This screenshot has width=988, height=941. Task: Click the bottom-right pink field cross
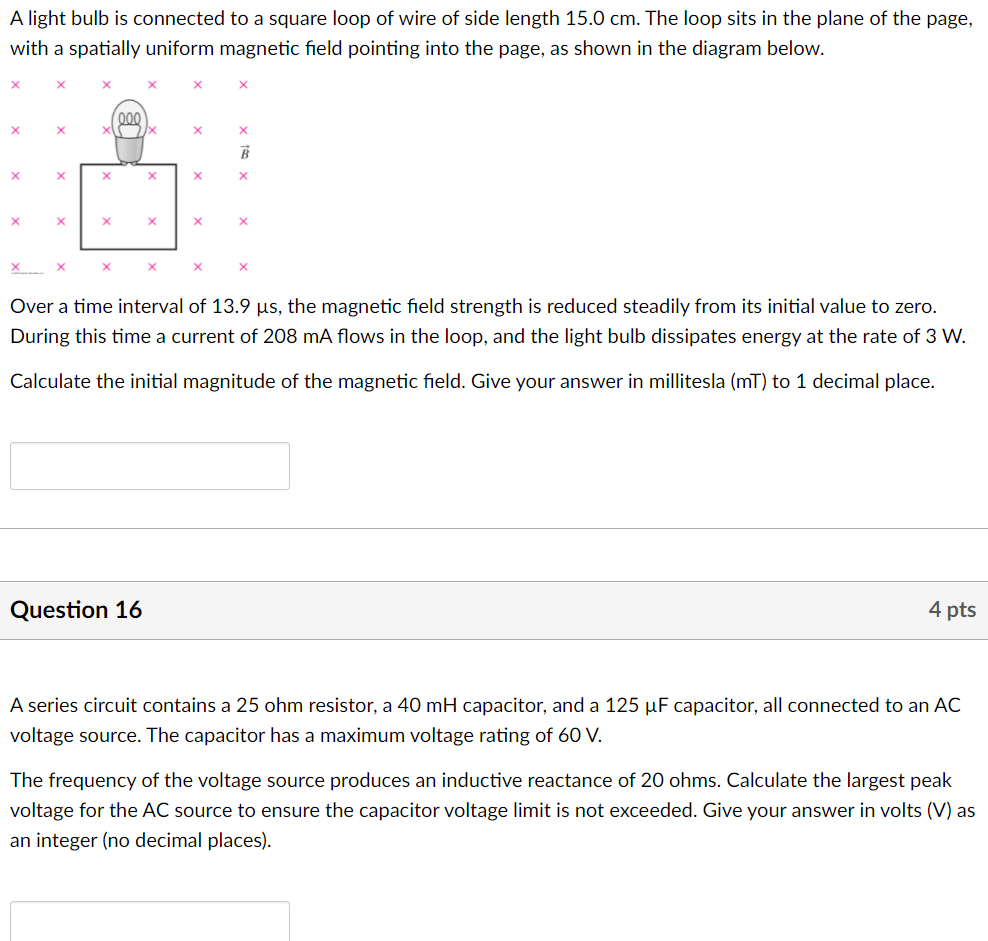(x=243, y=267)
